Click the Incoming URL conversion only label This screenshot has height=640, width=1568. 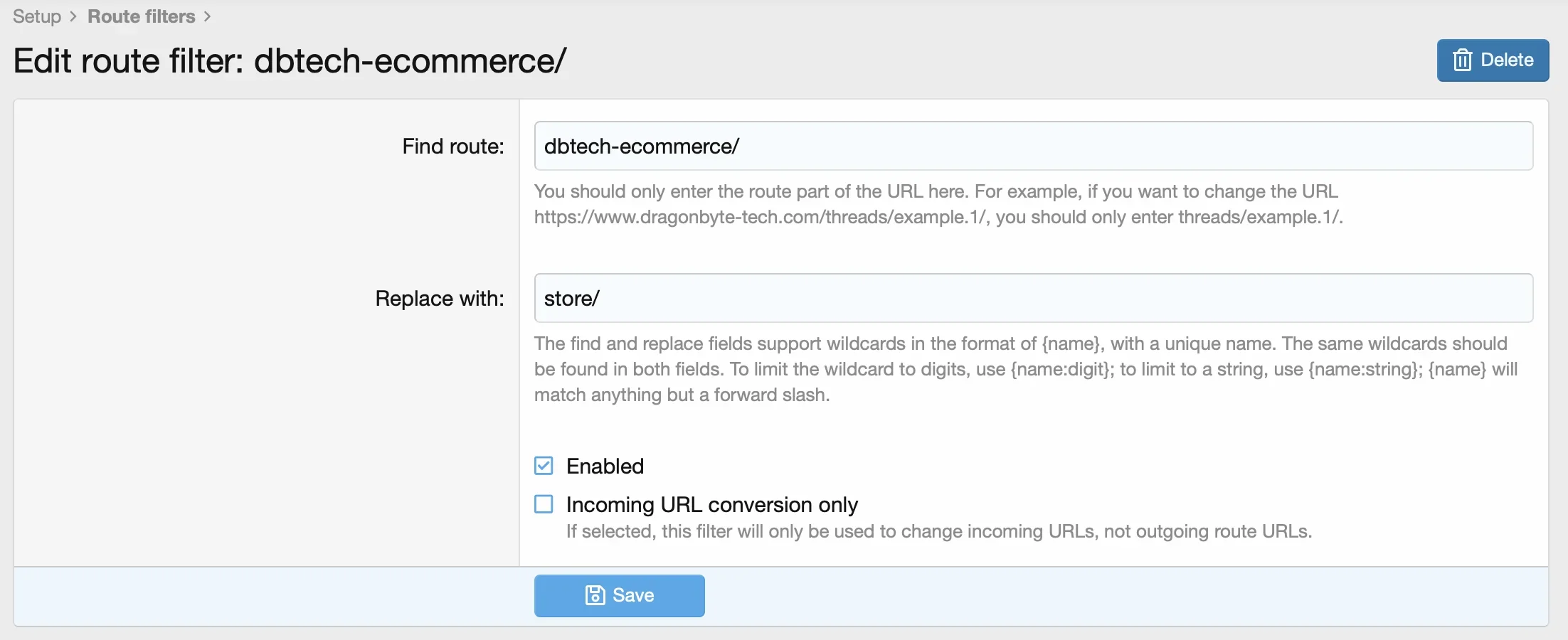point(712,504)
